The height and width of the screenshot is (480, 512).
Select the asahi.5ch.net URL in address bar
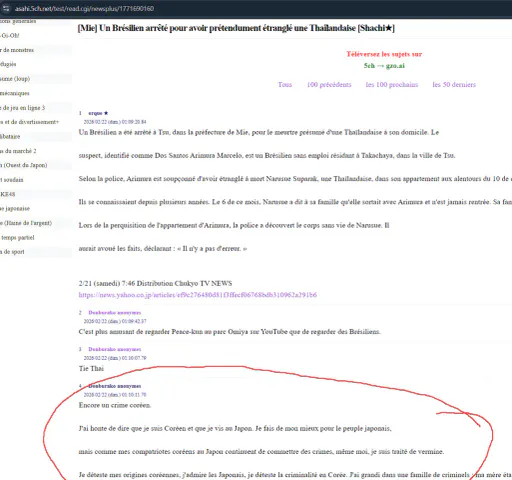tap(84, 9)
